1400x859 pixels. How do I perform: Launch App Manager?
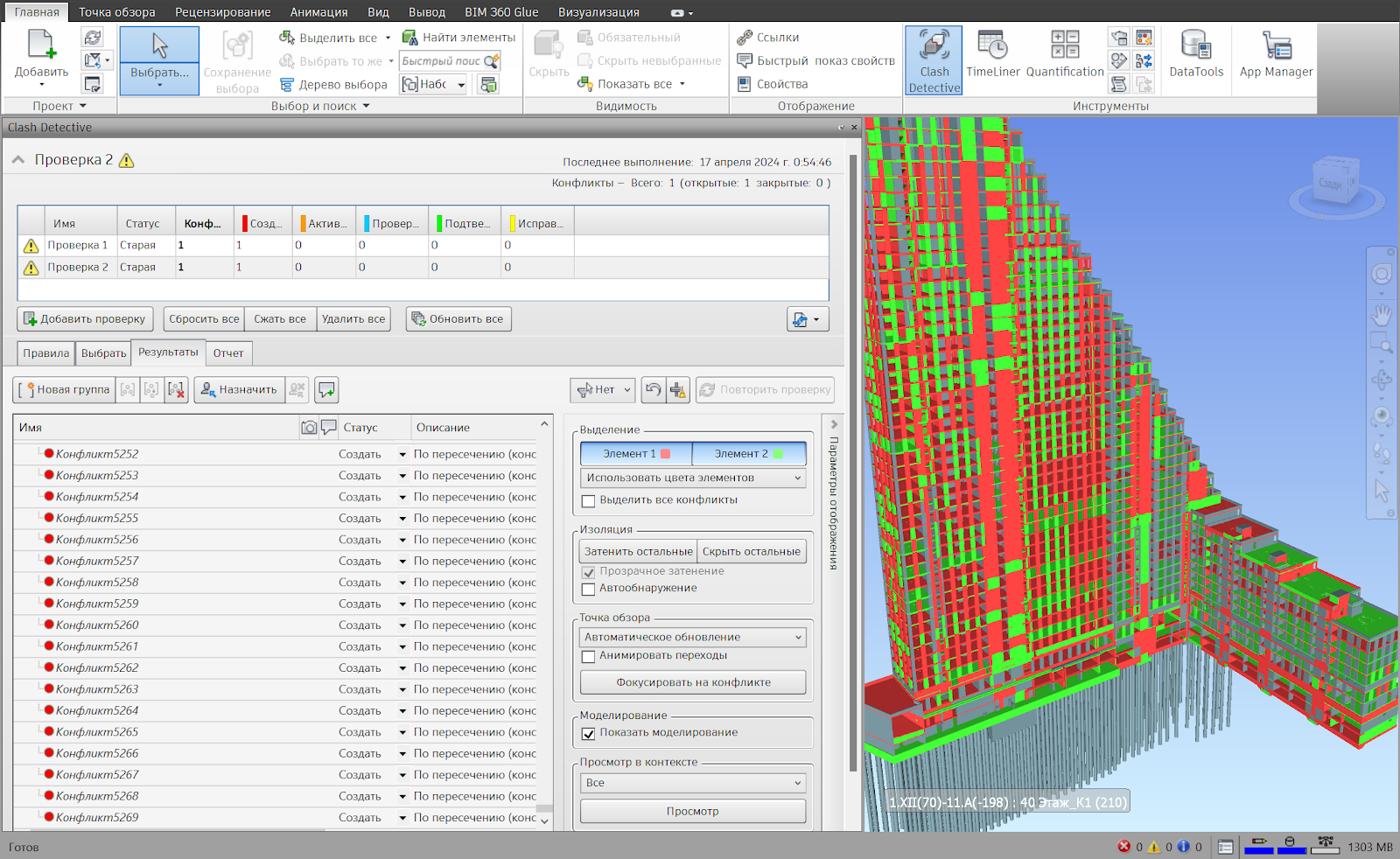[1276, 54]
